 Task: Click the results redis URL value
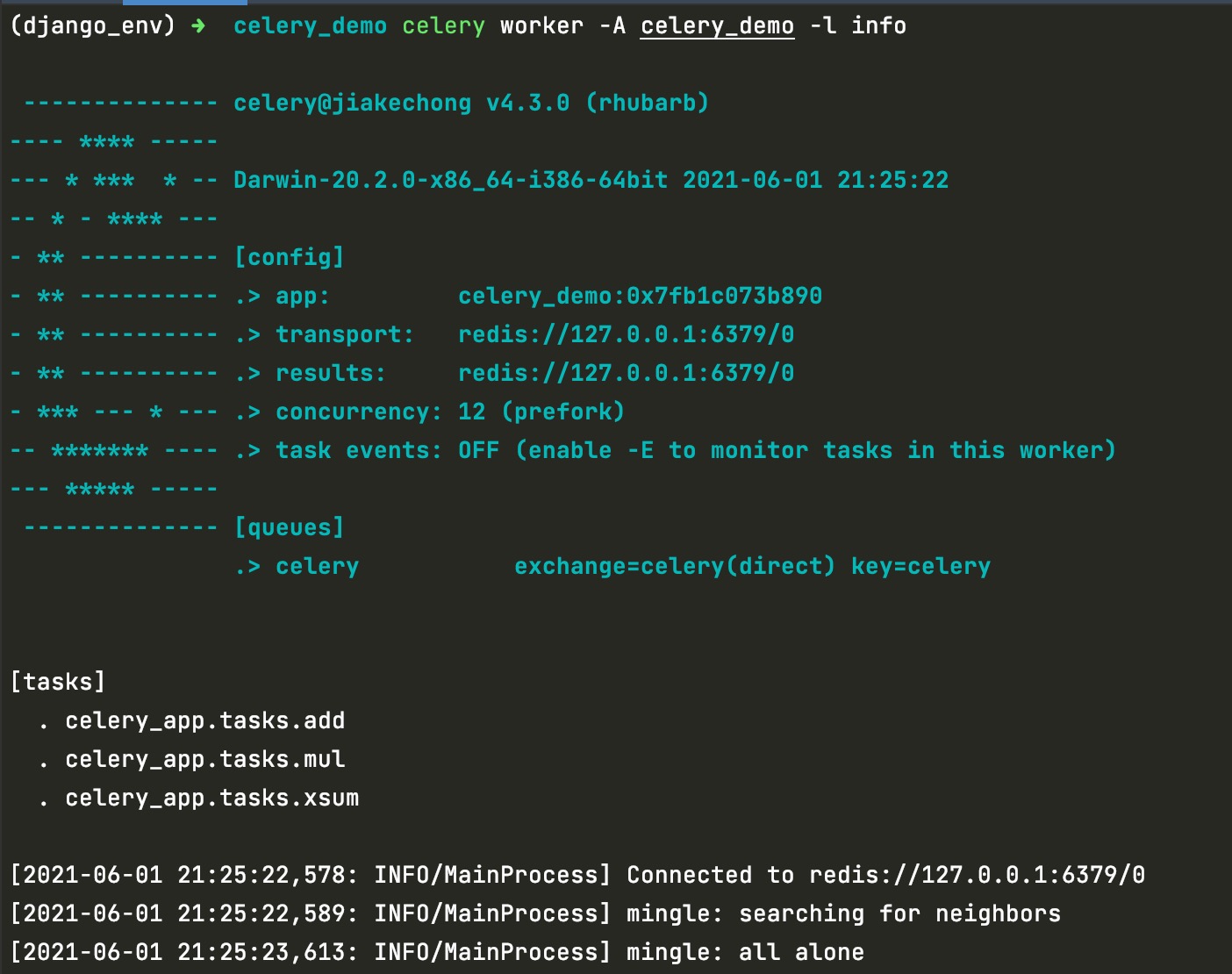click(x=626, y=374)
